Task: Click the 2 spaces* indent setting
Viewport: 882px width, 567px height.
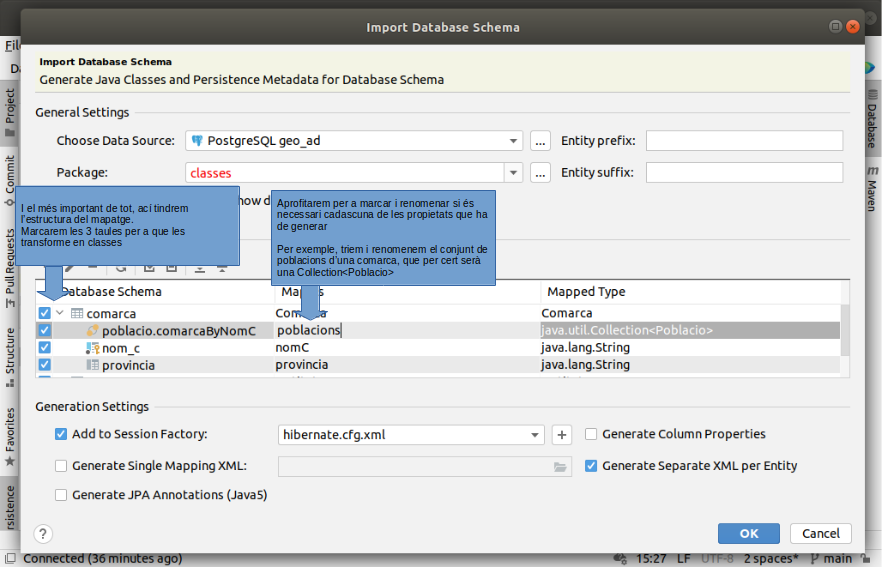Action: coord(771,559)
